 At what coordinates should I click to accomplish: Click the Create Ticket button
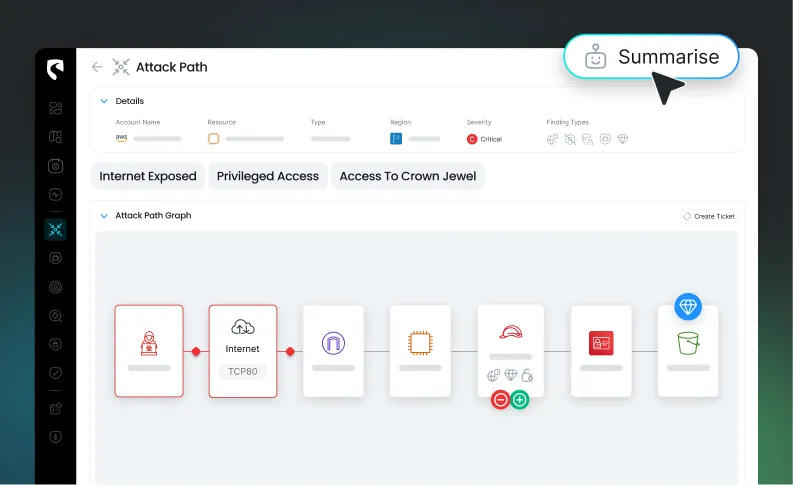[x=709, y=216]
